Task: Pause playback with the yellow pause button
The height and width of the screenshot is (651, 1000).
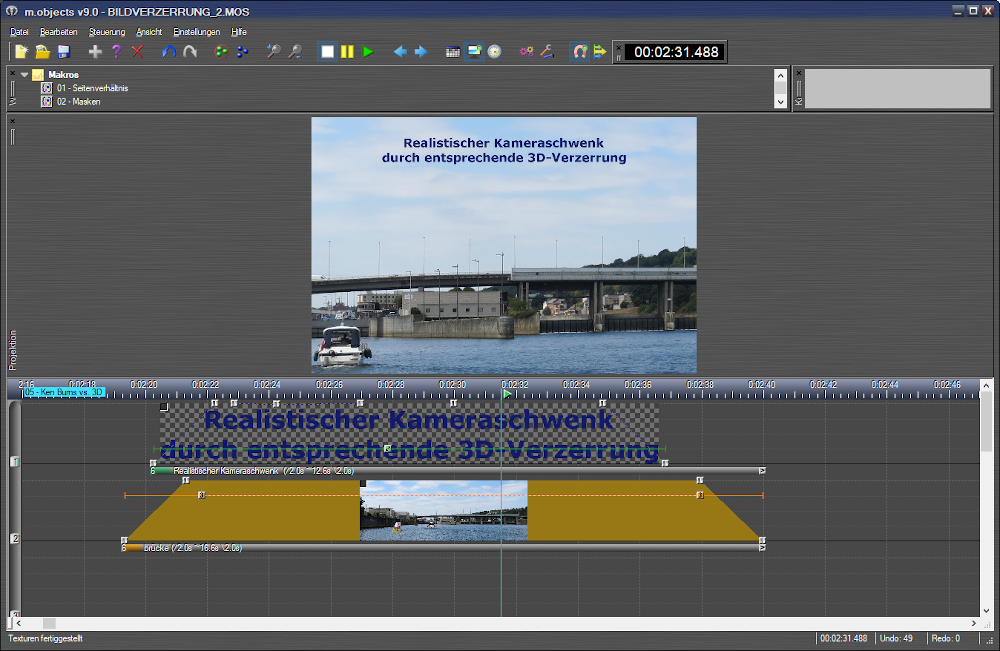Action: coord(347,51)
